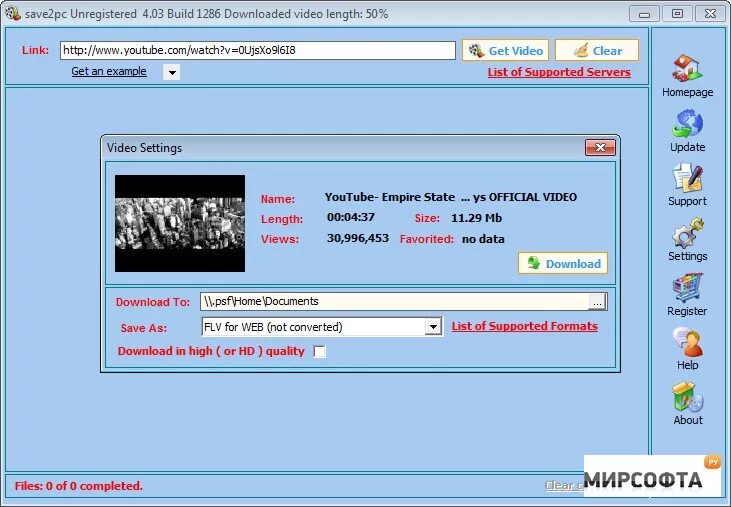
Task: Close the Video Settings dialog
Action: (x=600, y=148)
